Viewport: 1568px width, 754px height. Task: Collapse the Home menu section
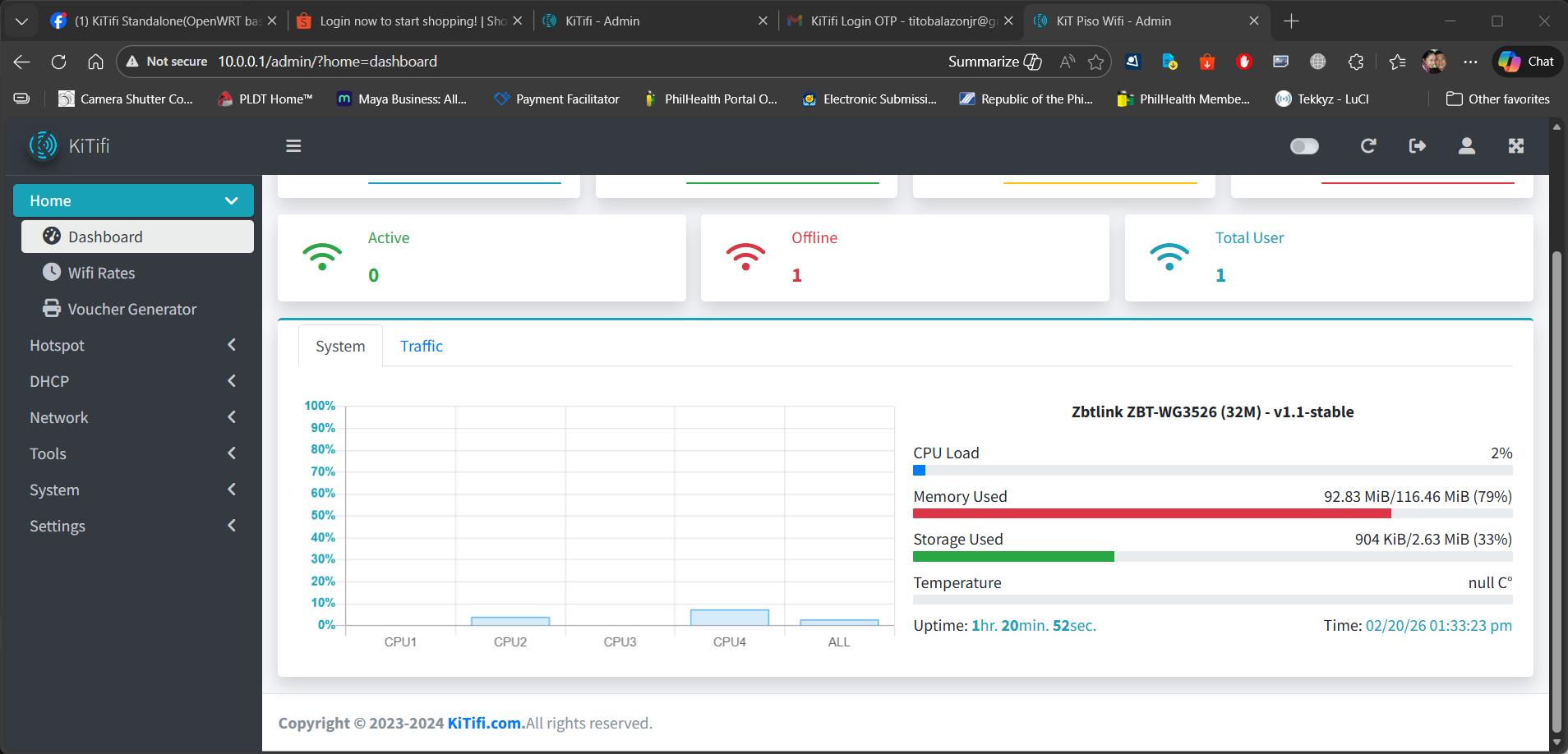coord(133,200)
